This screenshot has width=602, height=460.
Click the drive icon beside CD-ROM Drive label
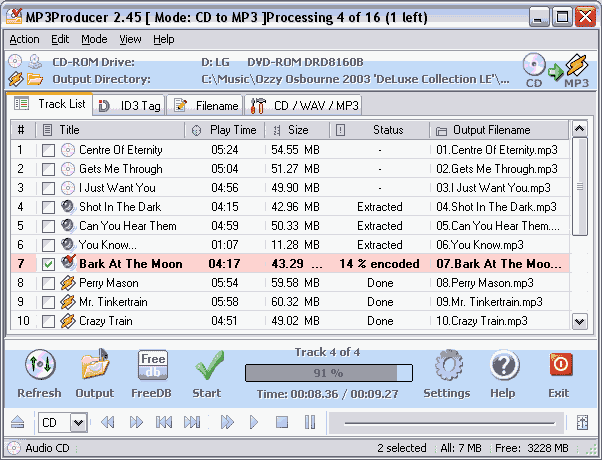click(x=35, y=61)
